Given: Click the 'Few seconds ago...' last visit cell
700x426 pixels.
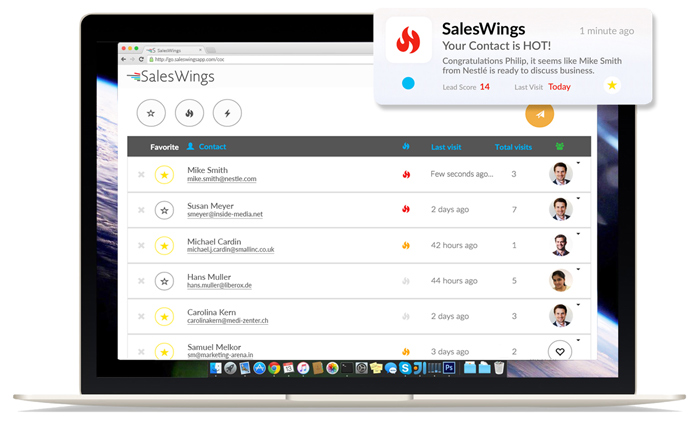Looking at the screenshot, I should click(x=462, y=174).
